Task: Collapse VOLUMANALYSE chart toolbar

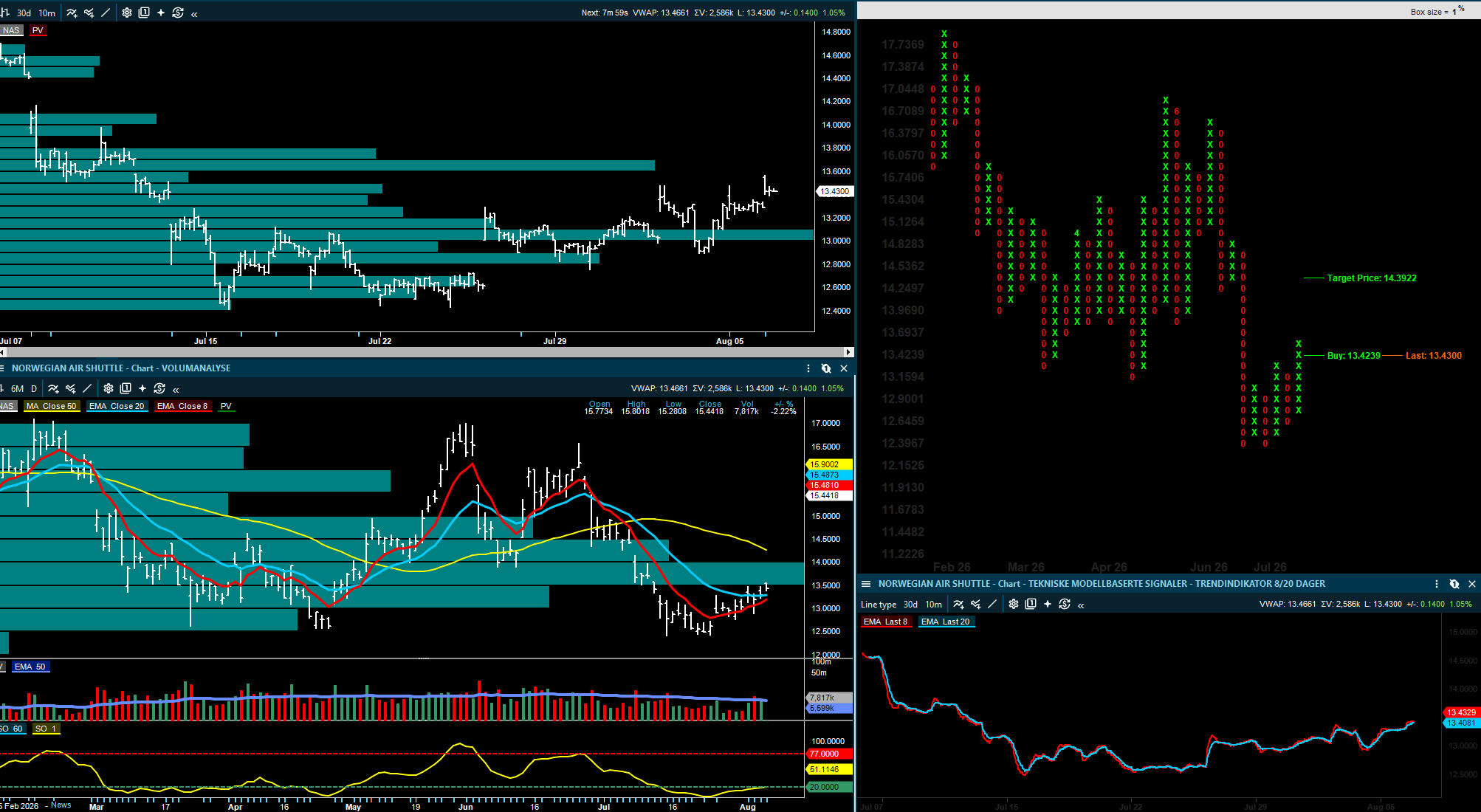Action: coord(176,389)
